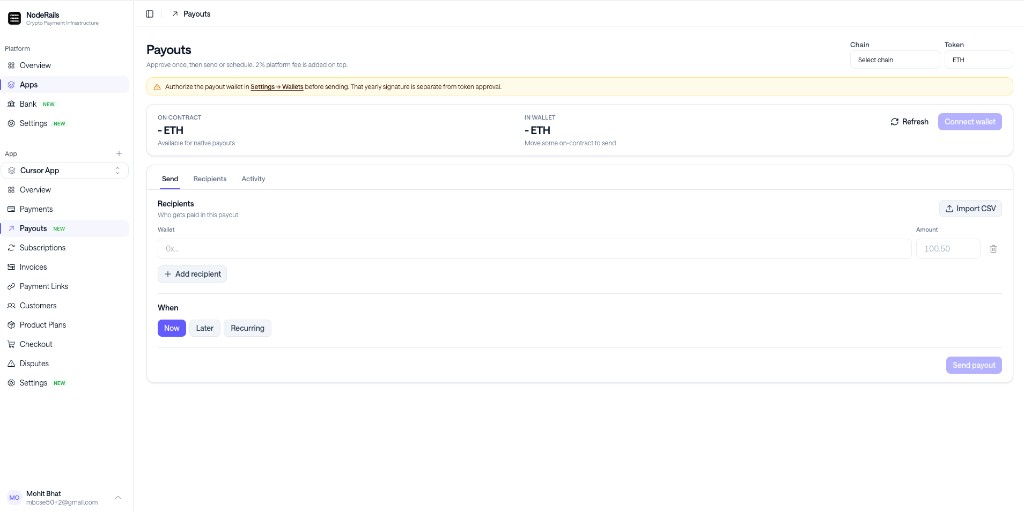This screenshot has width=1024, height=511.
Task: Focus the Wallet address input field
Action: click(534, 248)
